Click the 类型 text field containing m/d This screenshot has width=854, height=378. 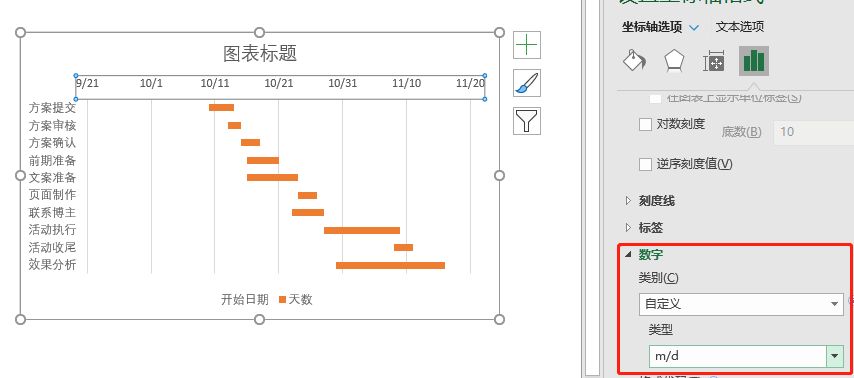[x=738, y=357]
